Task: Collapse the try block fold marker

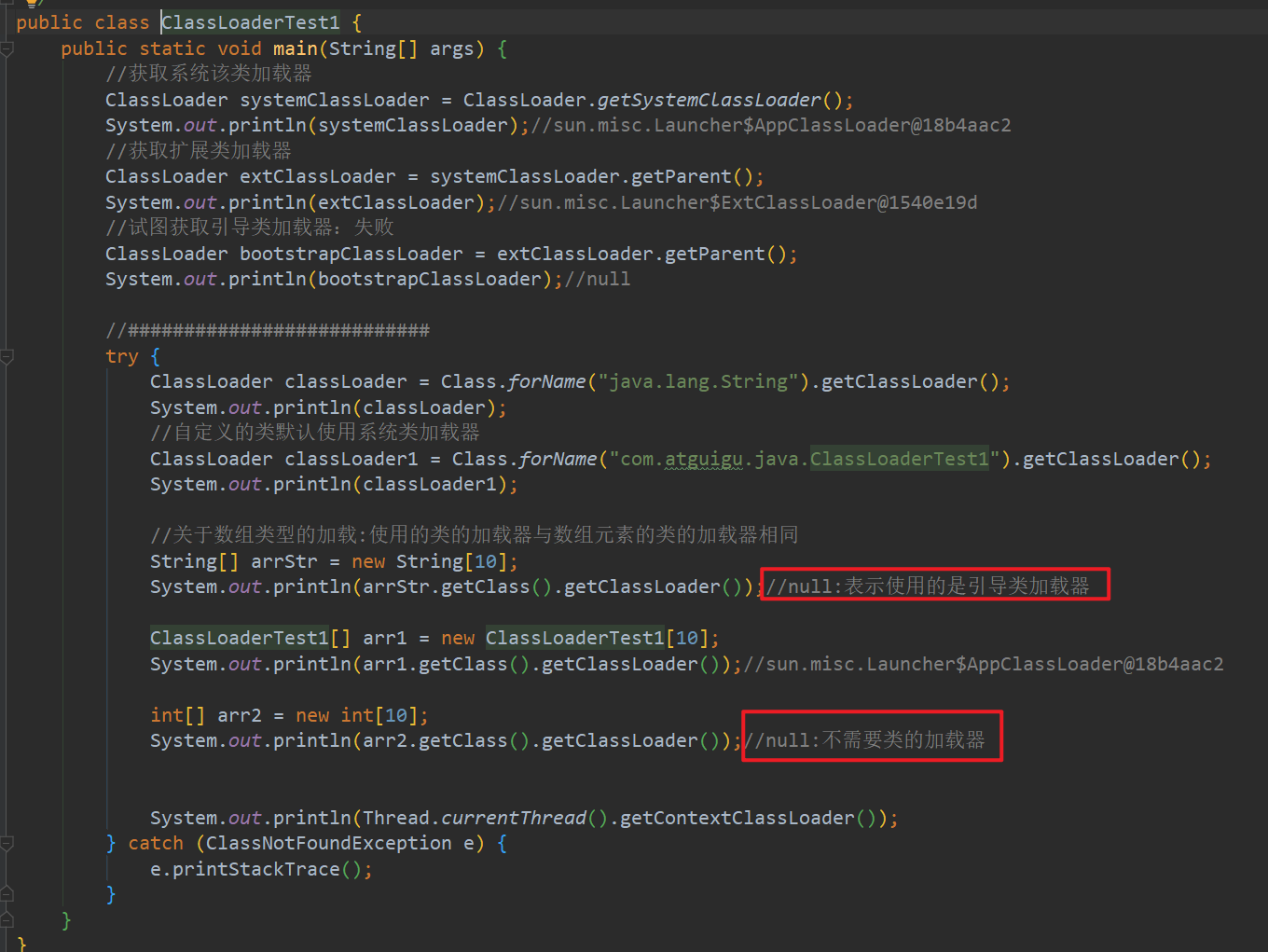Action: pos(7,356)
